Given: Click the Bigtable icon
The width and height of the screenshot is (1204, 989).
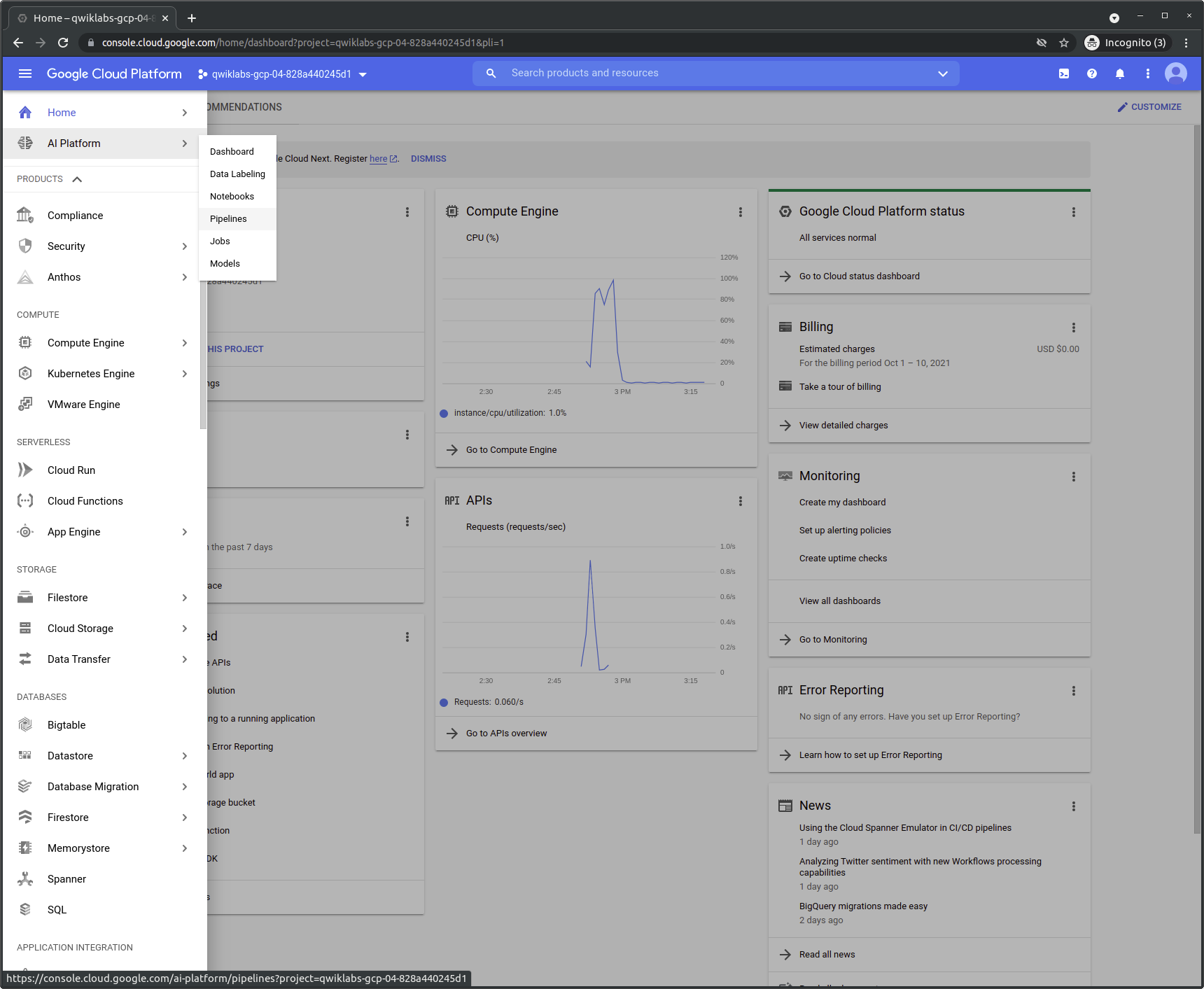Looking at the screenshot, I should click(x=25, y=724).
